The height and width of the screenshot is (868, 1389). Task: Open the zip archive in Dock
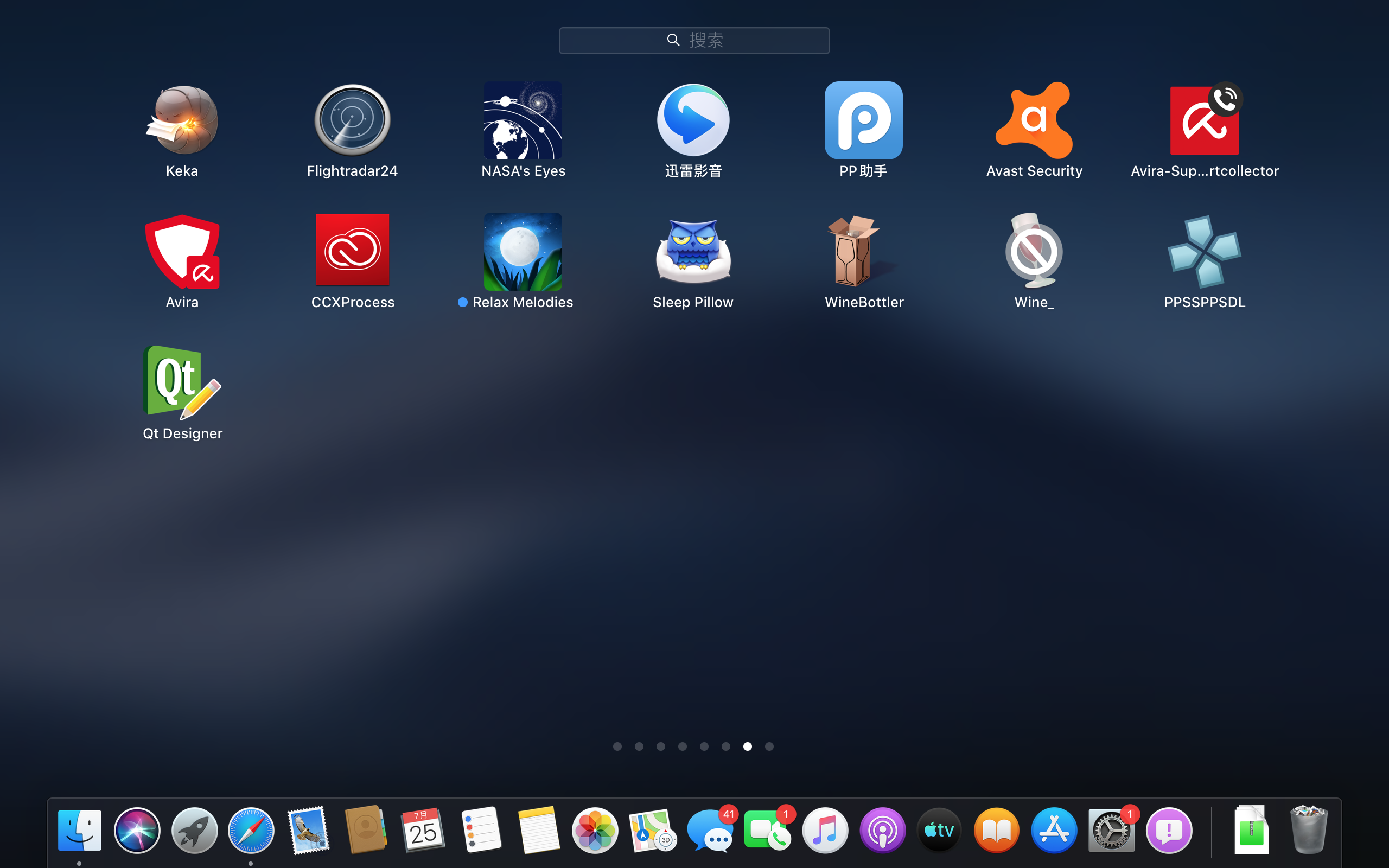pyautogui.click(x=1252, y=830)
